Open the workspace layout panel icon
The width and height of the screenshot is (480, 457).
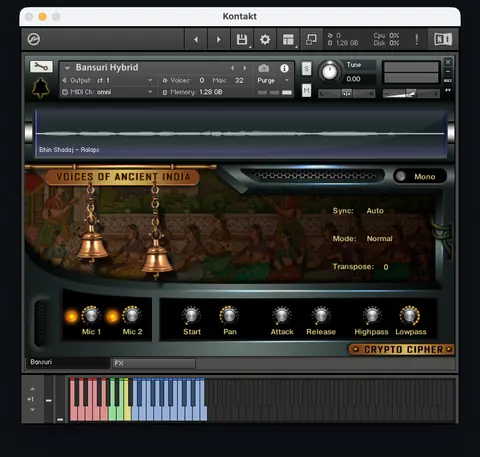pos(288,40)
